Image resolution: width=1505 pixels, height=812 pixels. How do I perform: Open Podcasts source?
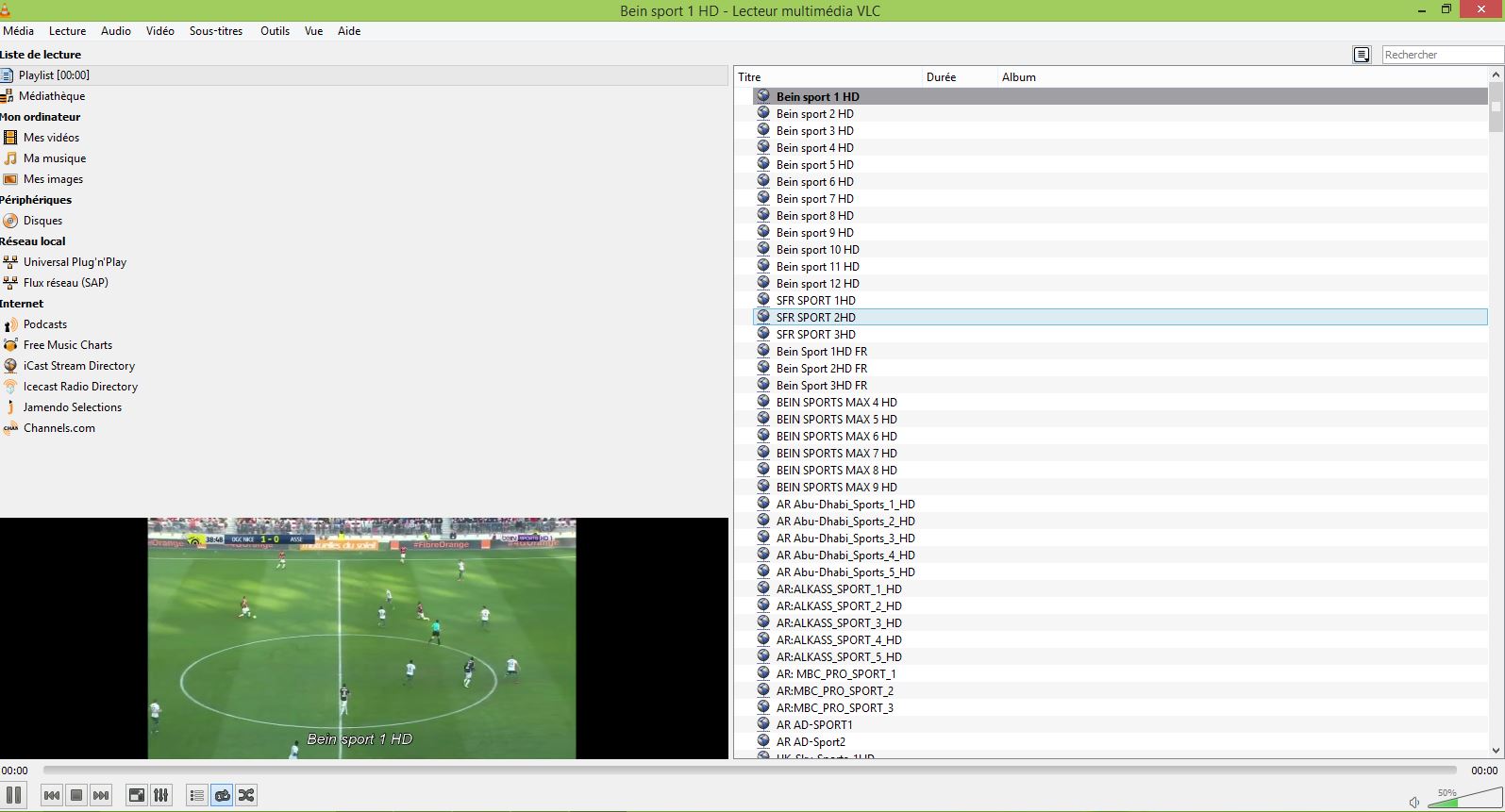click(x=44, y=324)
